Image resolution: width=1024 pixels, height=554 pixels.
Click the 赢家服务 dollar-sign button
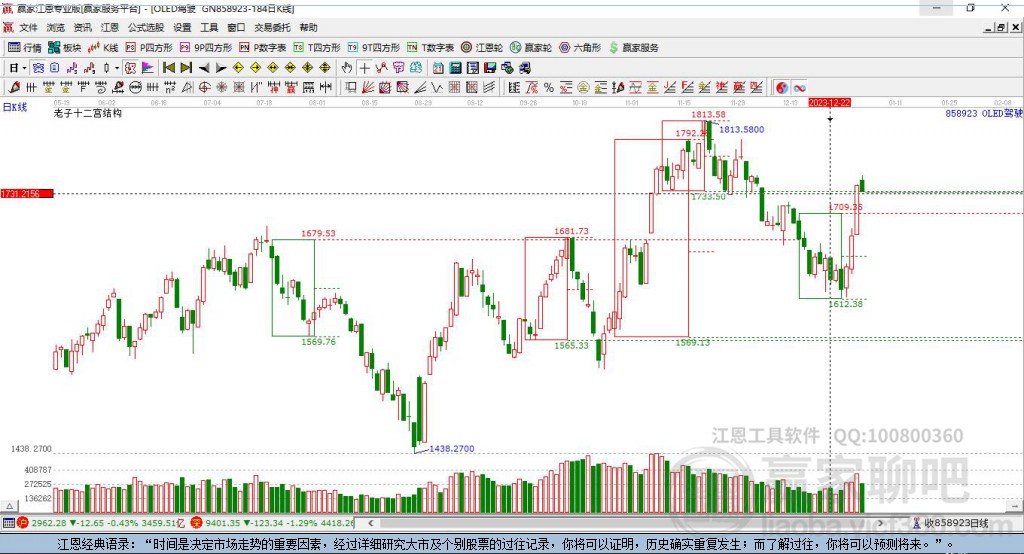[x=633, y=48]
